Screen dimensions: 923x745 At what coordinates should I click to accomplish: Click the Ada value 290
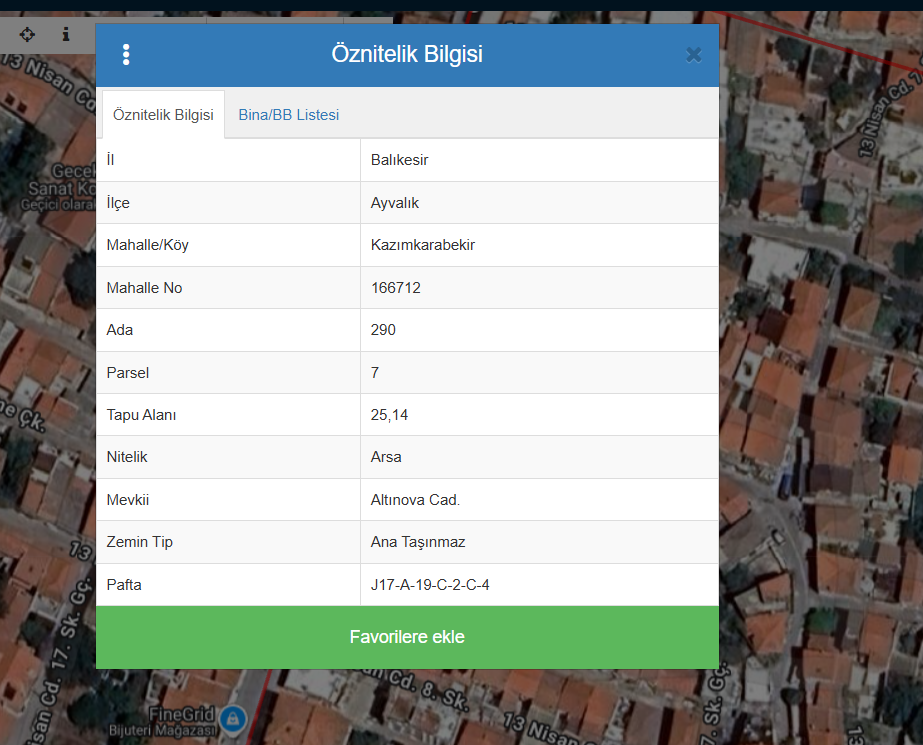383,330
